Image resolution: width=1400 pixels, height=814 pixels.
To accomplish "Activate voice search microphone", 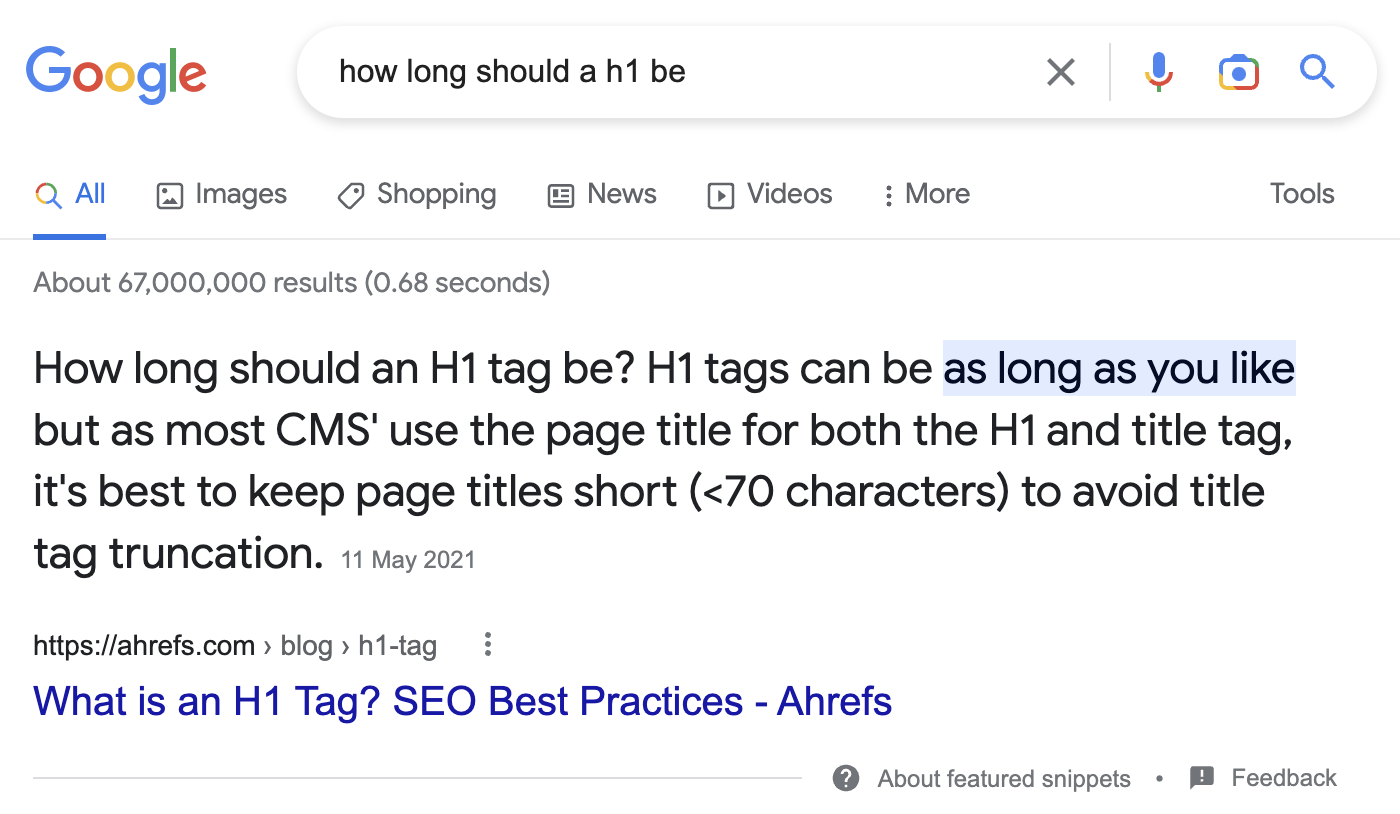I will click(x=1158, y=71).
